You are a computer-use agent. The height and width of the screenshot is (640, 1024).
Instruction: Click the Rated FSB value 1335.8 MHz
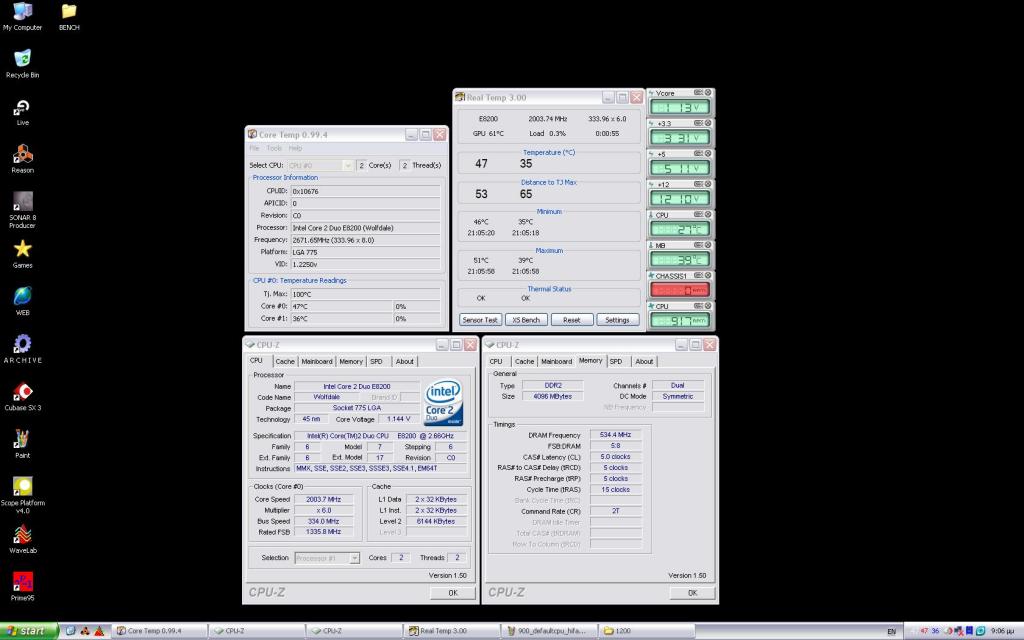coord(323,532)
